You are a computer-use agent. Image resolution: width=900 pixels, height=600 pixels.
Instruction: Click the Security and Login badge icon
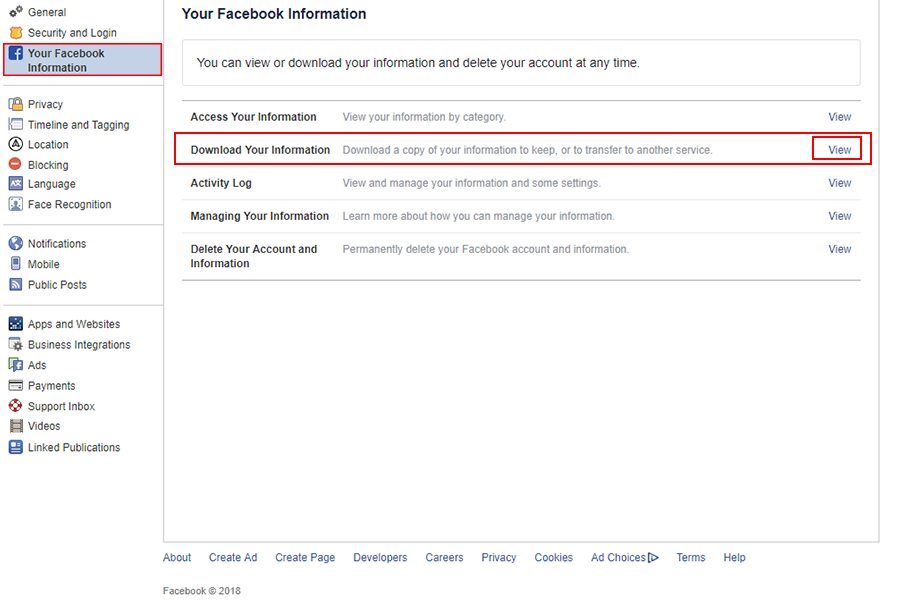16,33
